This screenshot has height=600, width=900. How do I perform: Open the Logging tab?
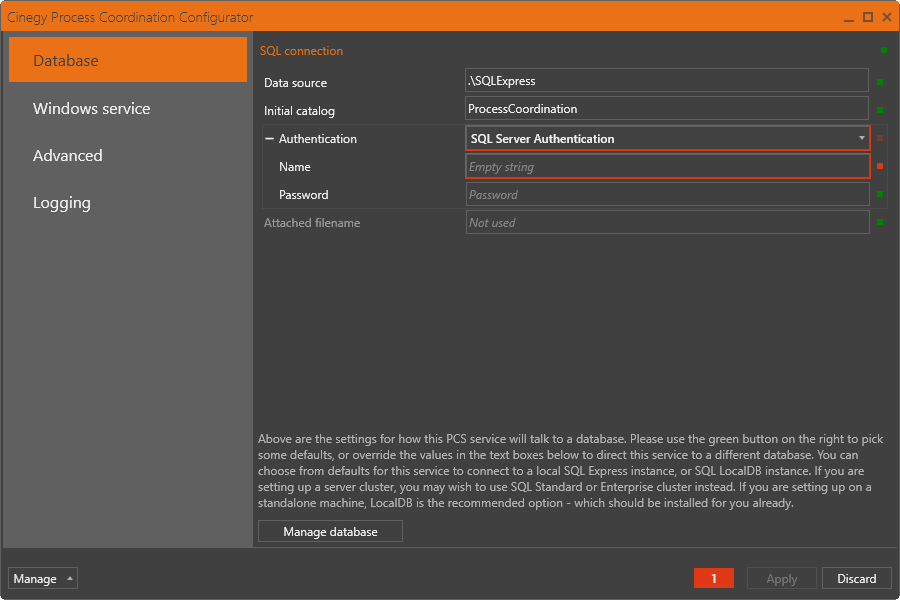62,203
